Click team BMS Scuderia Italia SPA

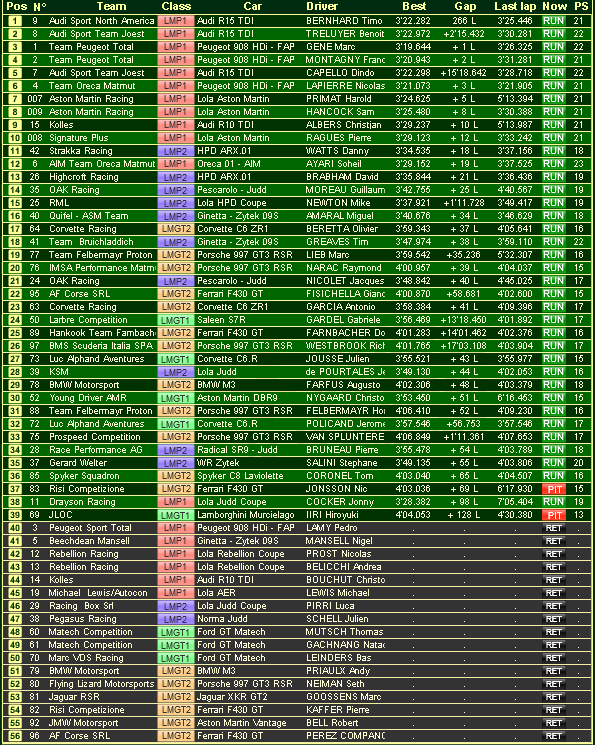pos(101,346)
